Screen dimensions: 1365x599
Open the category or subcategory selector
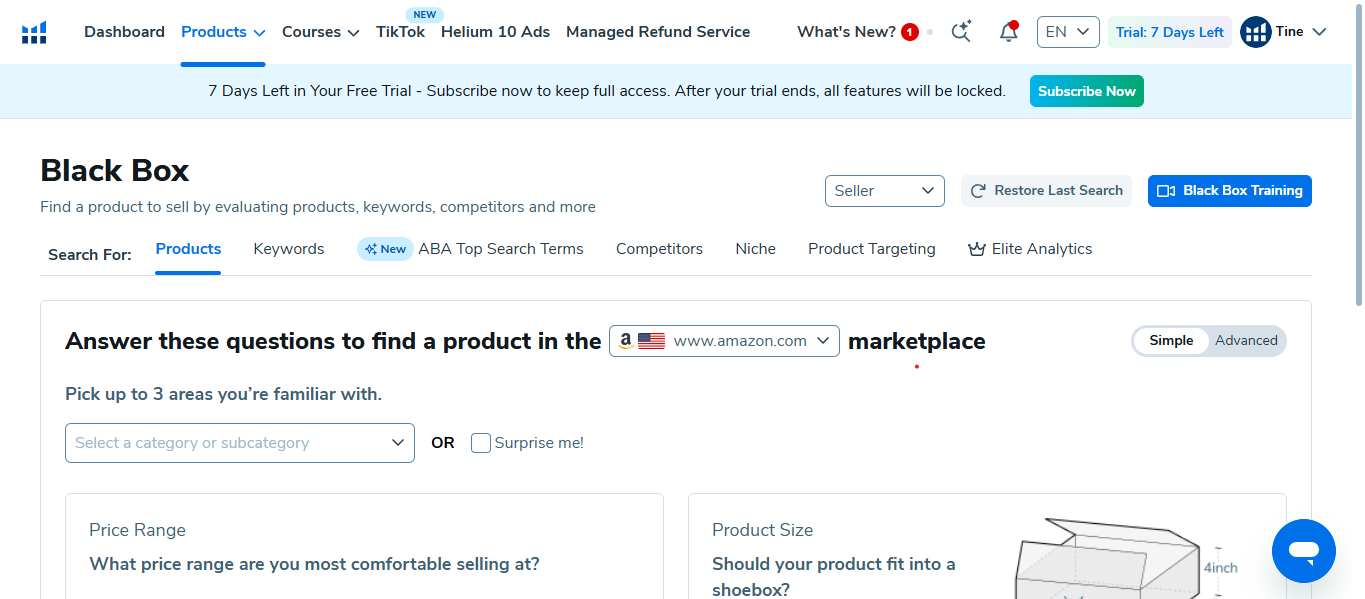coord(240,443)
